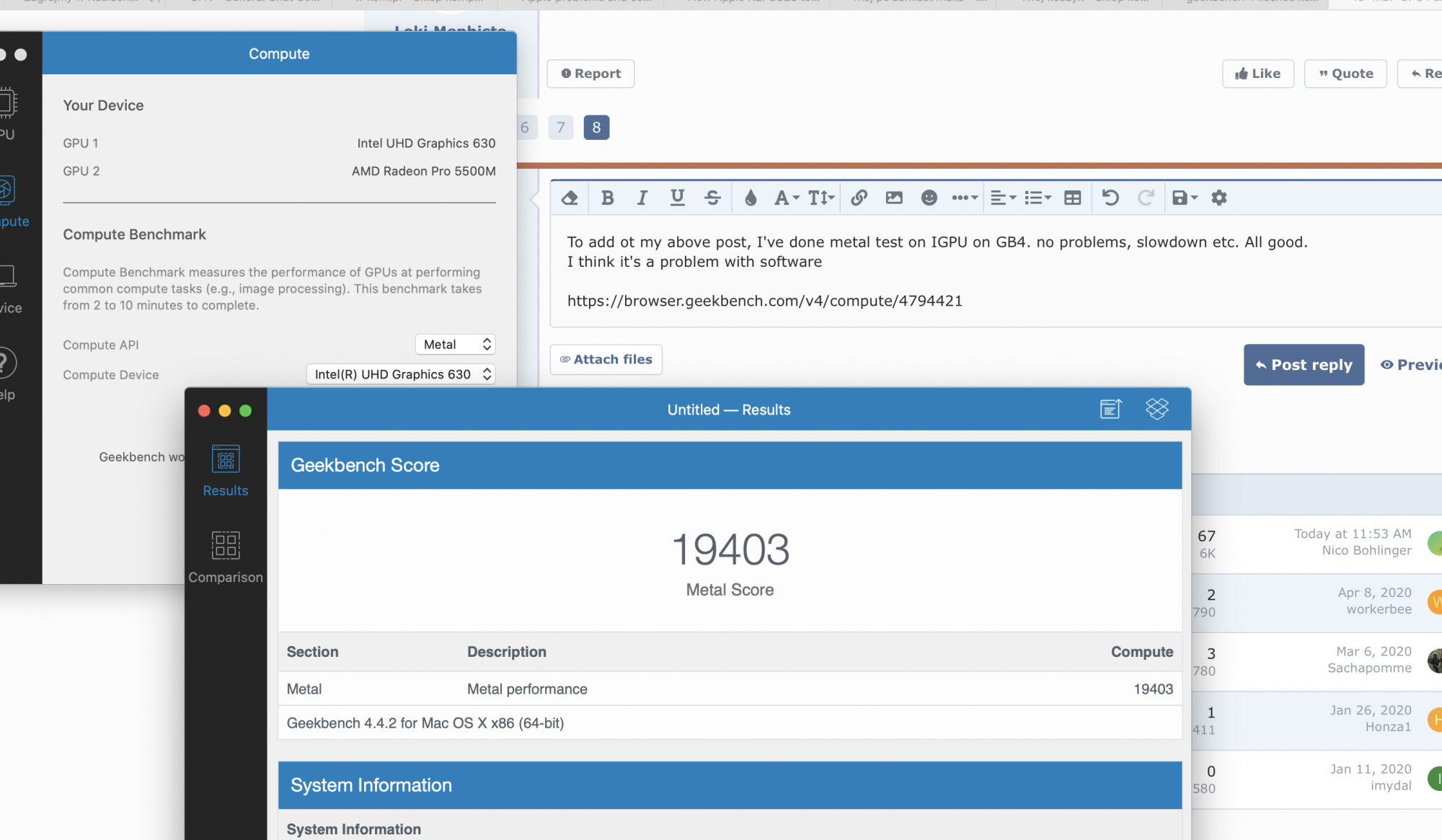The width and height of the screenshot is (1442, 840).
Task: Open the list options dropdown
Action: click(1038, 198)
